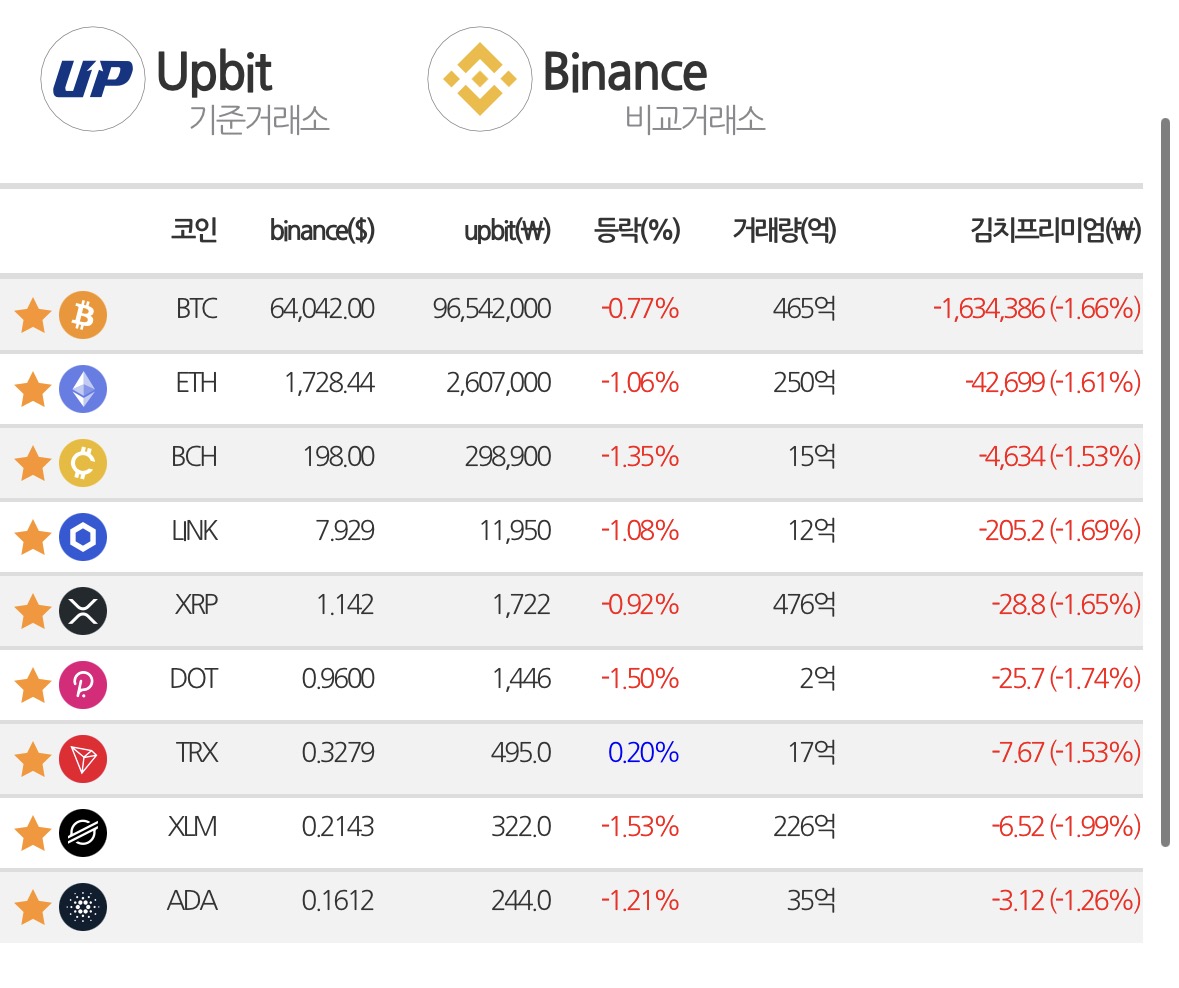Click the vertical scrollbar on right
Image resolution: width=1179 pixels, height=988 pixels.
(1165, 482)
